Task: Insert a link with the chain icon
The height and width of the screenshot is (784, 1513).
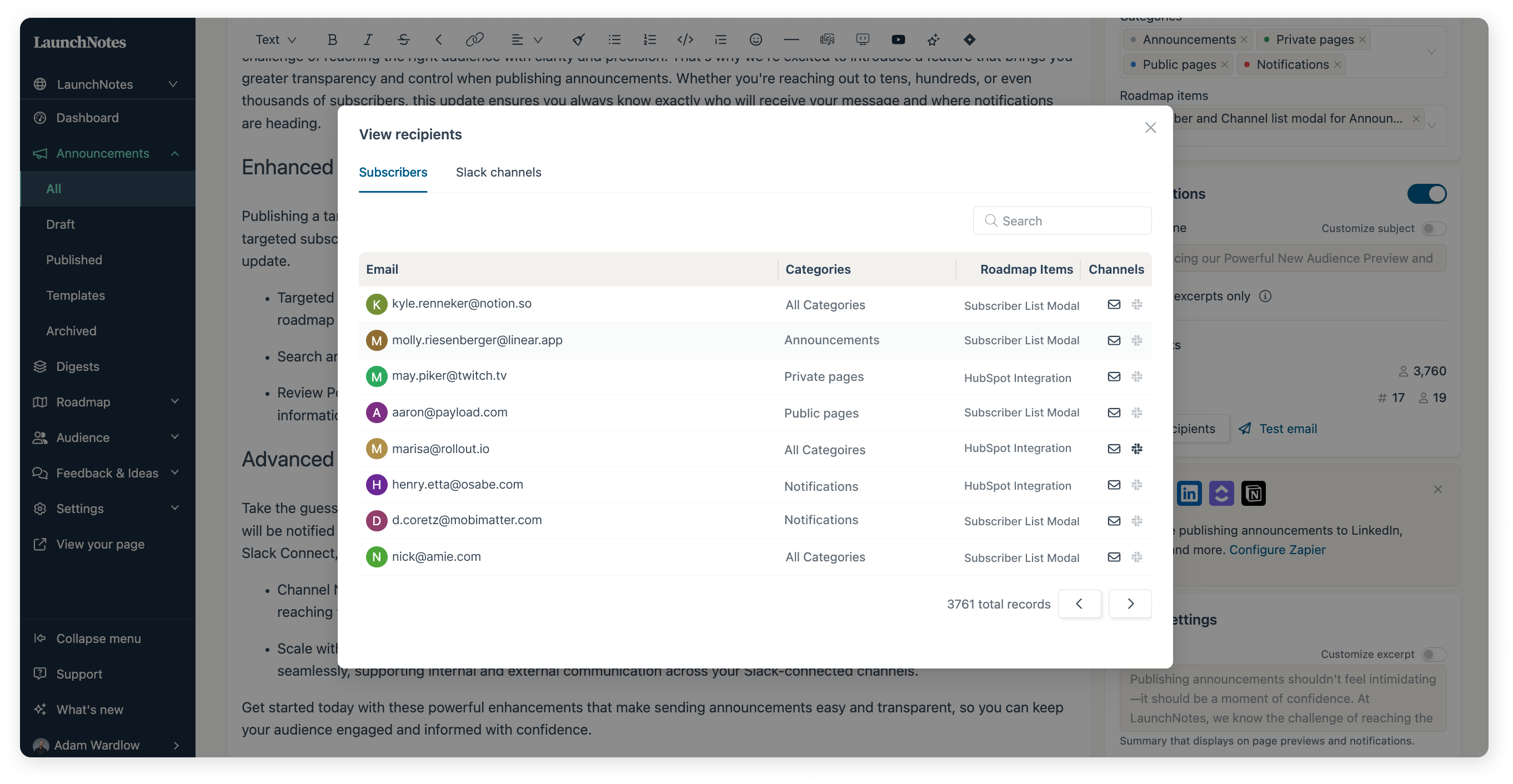Action: tap(474, 39)
